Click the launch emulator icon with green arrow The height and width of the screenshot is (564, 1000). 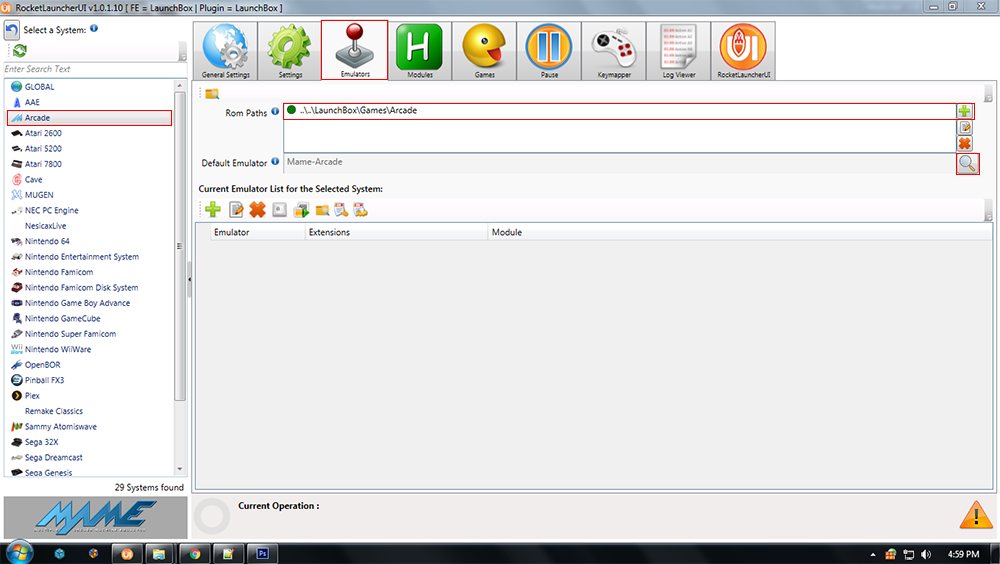(301, 209)
